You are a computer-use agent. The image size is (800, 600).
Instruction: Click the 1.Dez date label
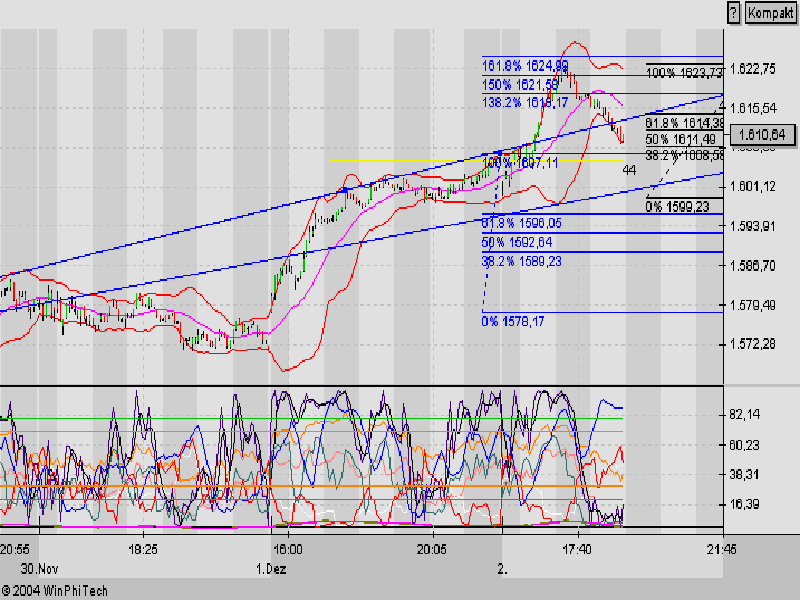271,568
